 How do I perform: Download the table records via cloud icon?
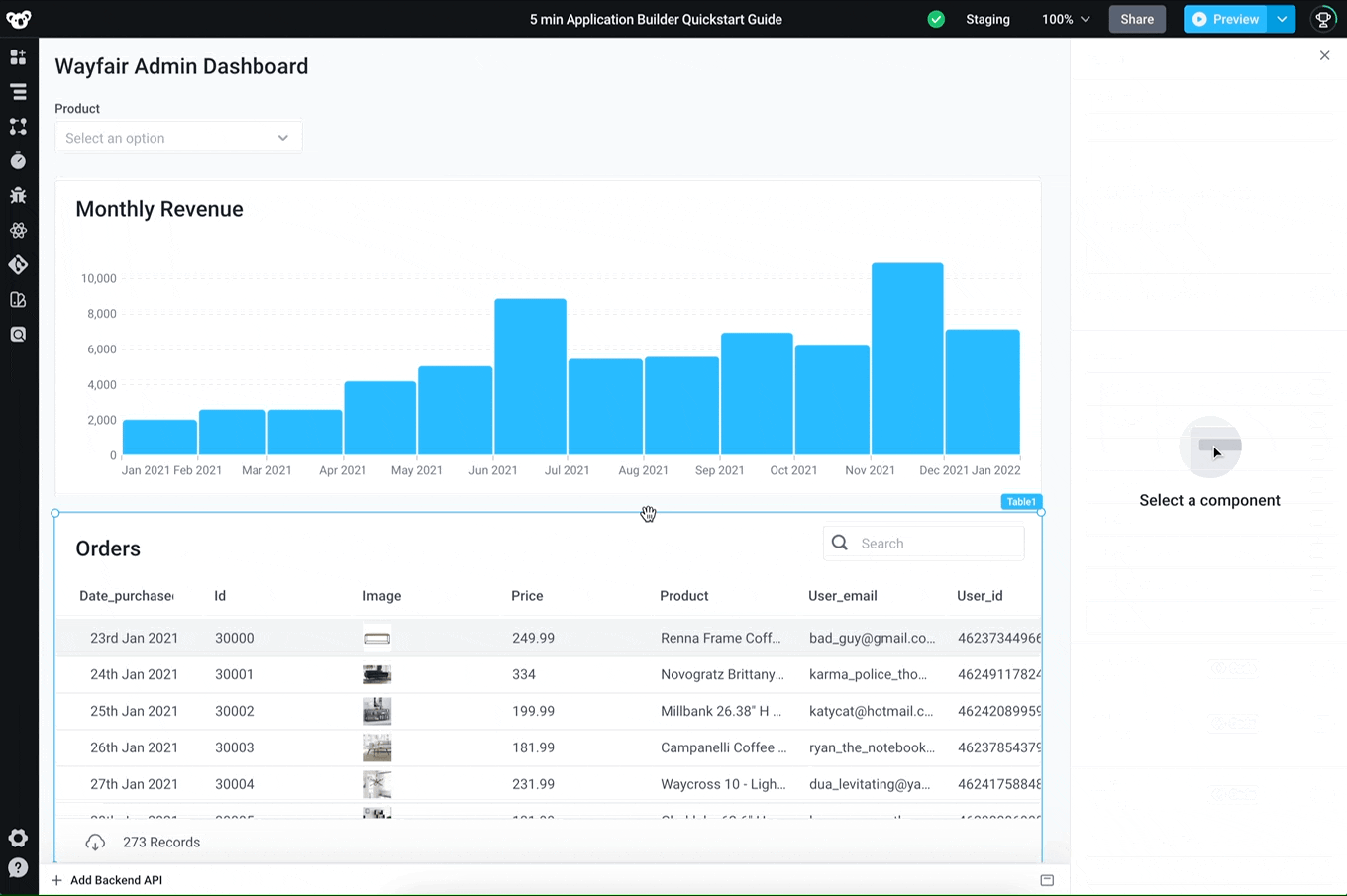click(95, 843)
